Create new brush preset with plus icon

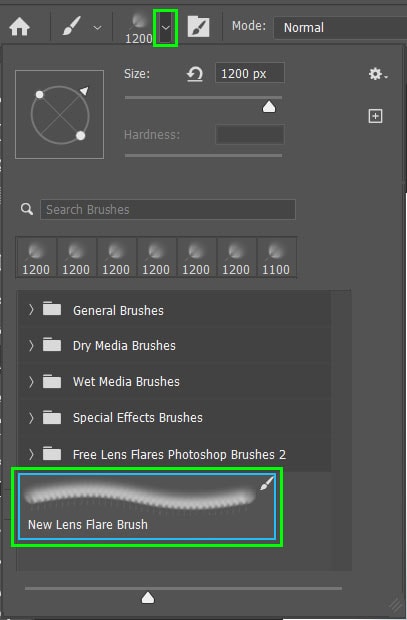pos(375,116)
